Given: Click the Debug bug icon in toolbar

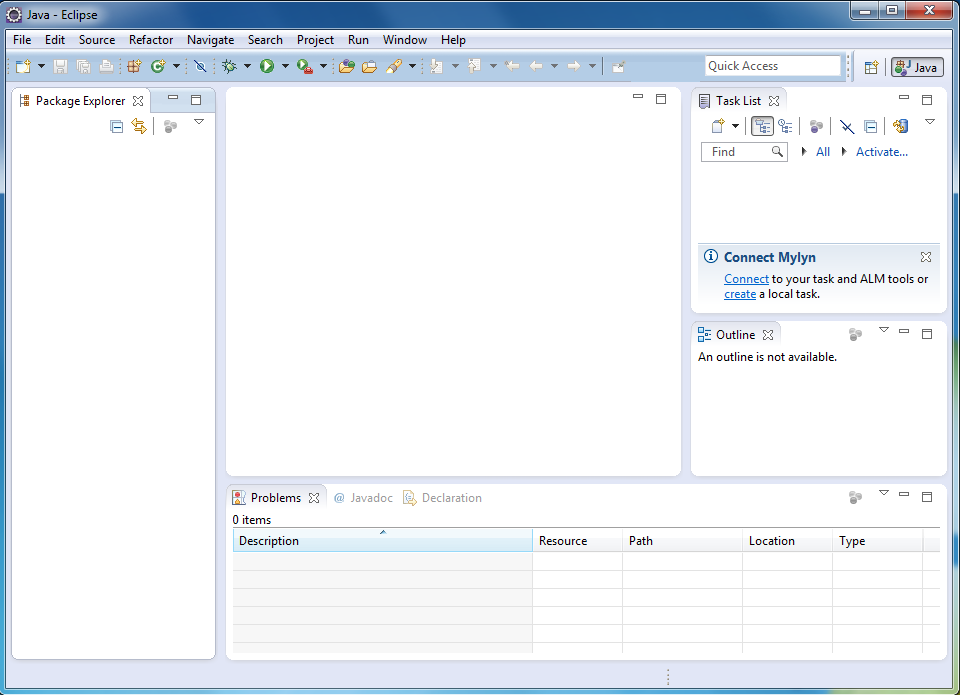Looking at the screenshot, I should coord(229,67).
